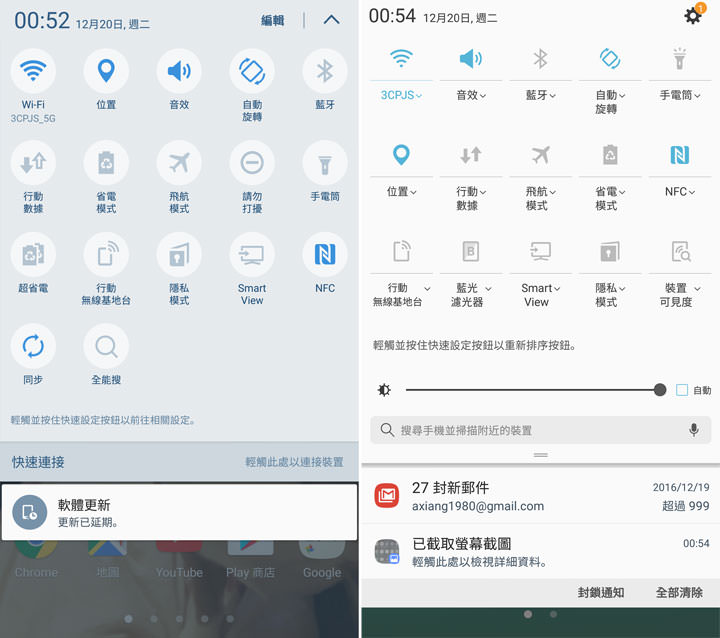720x638 pixels.
Task: Tap the 手電筒 flashlight icon in left panel
Action: [325, 163]
